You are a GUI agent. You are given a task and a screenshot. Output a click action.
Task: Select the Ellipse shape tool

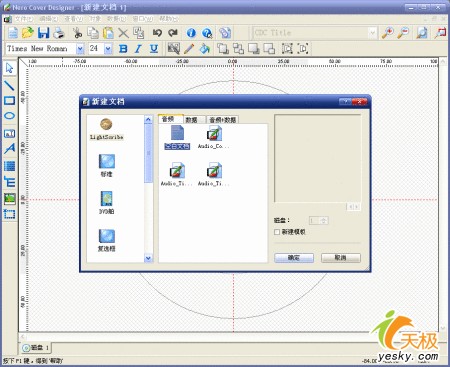(x=9, y=116)
